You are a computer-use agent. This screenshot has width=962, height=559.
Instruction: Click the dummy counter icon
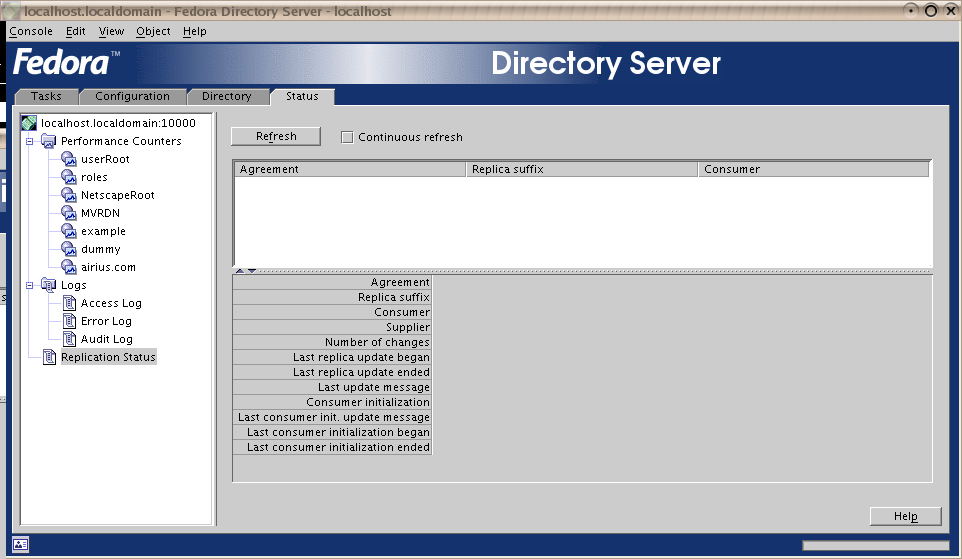(x=69, y=249)
